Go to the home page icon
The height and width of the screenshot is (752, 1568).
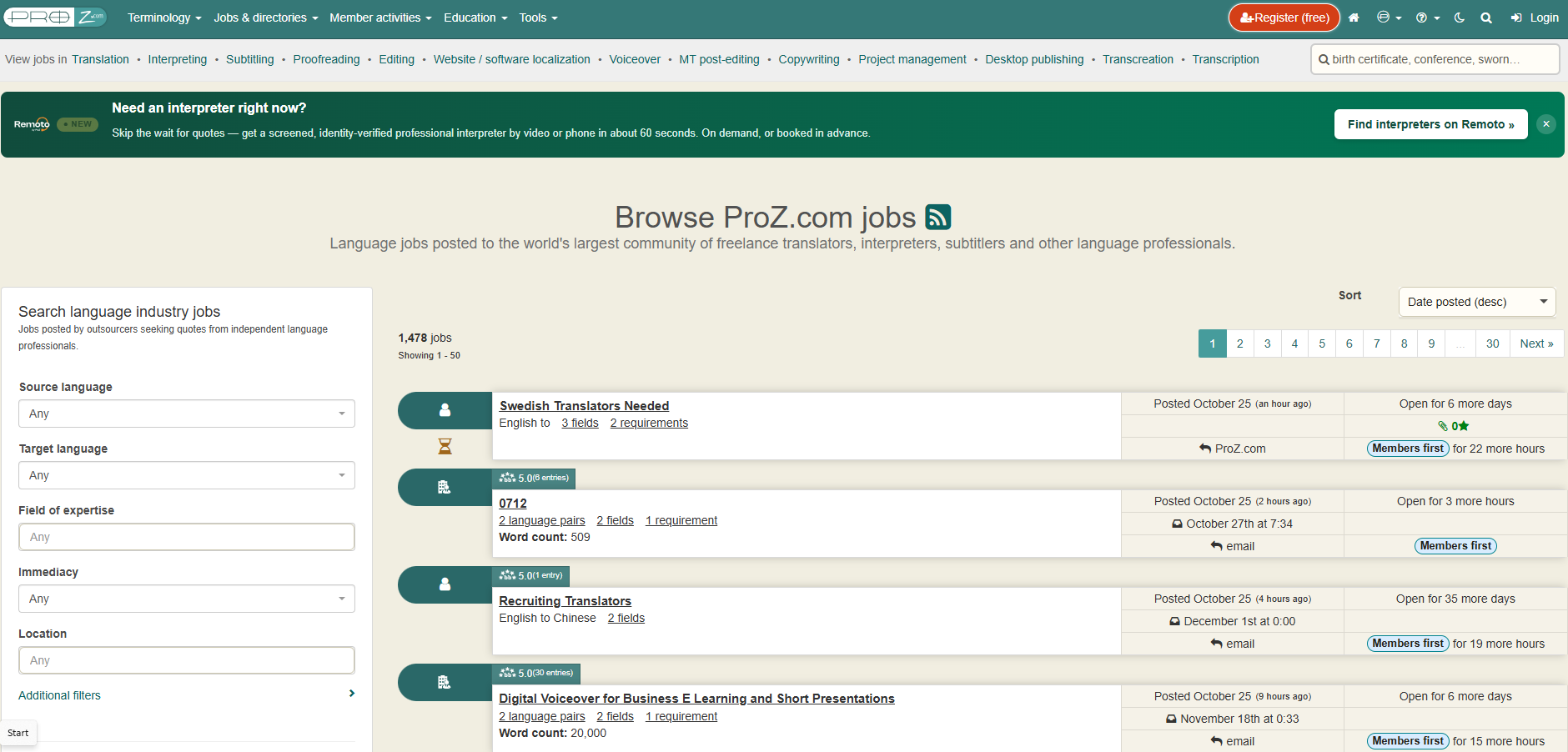click(x=1354, y=18)
